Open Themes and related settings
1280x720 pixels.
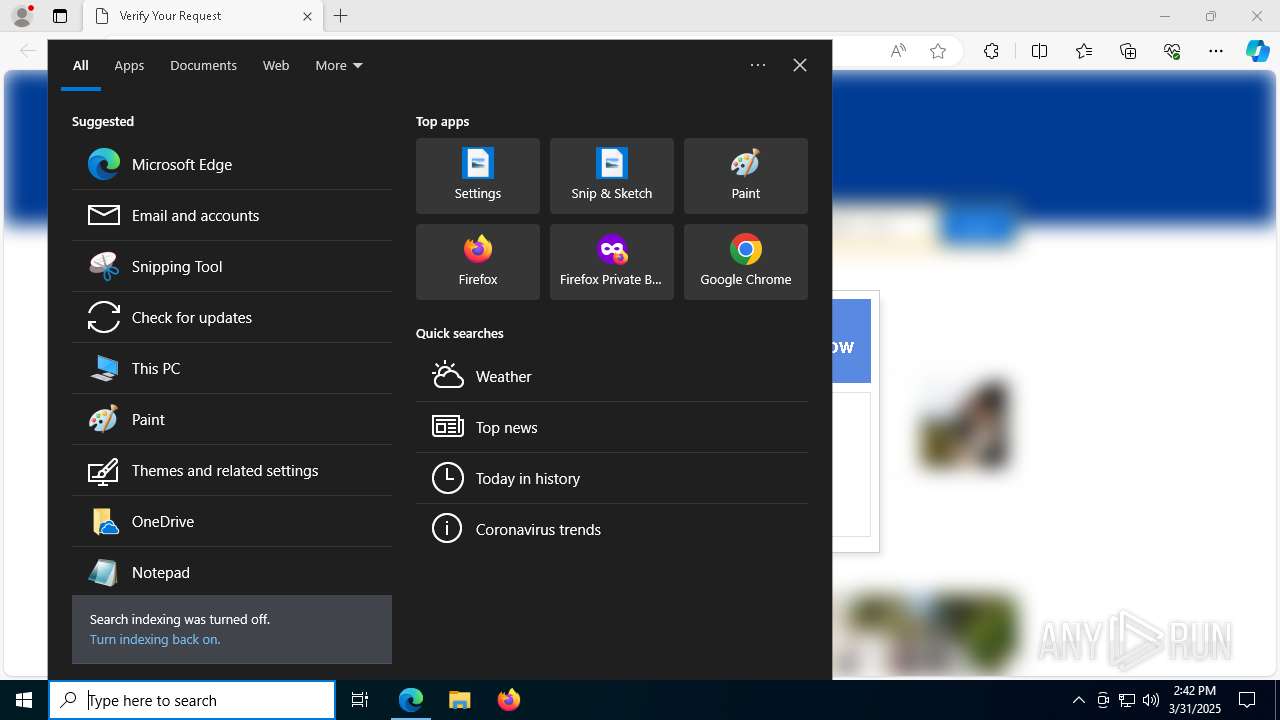(x=232, y=470)
